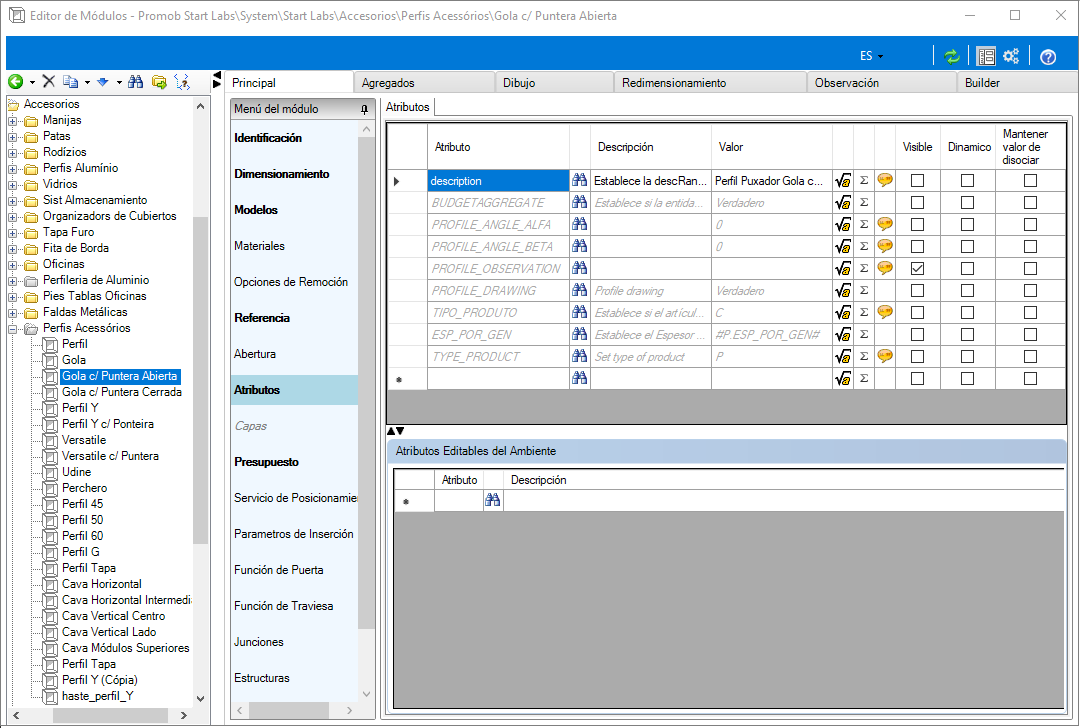Open the Redimensionamiento tab
The image size is (1080, 728).
[x=710, y=83]
